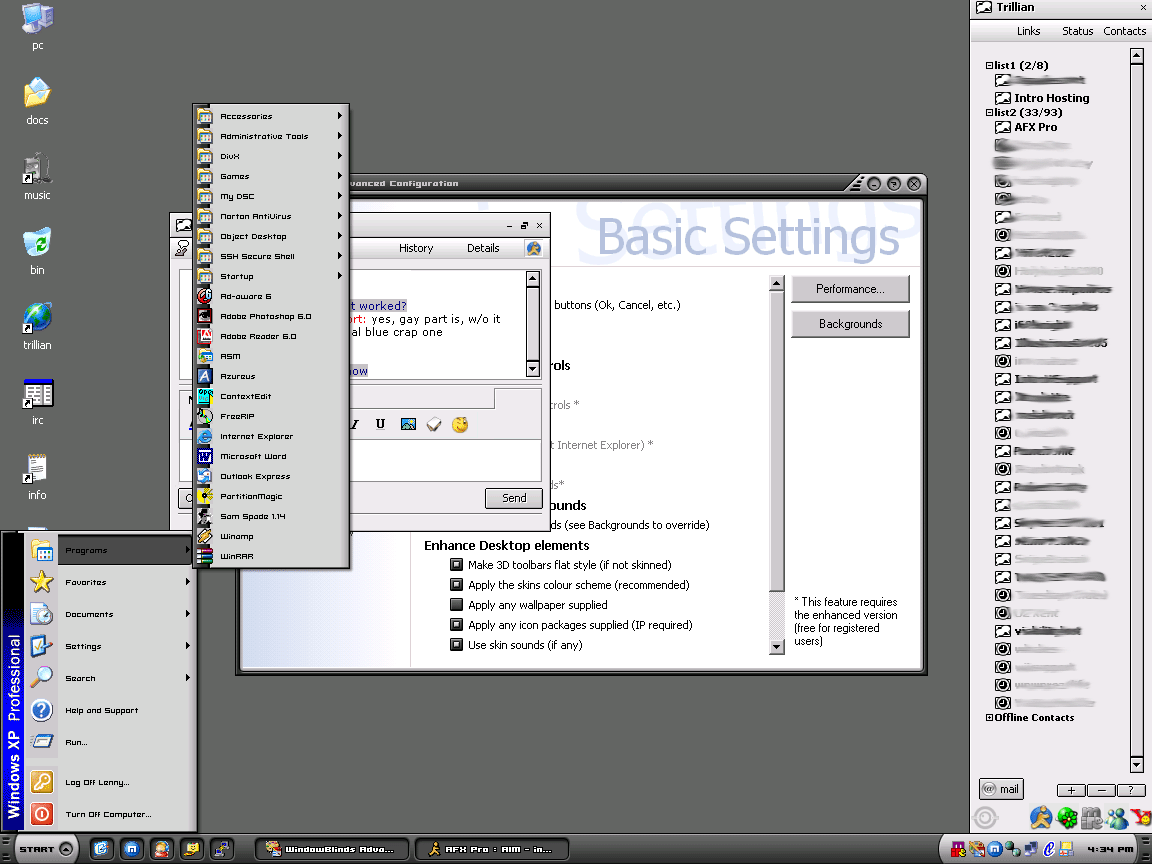This screenshot has width=1152, height=864.
Task: Switch to the History tab
Action: click(416, 248)
